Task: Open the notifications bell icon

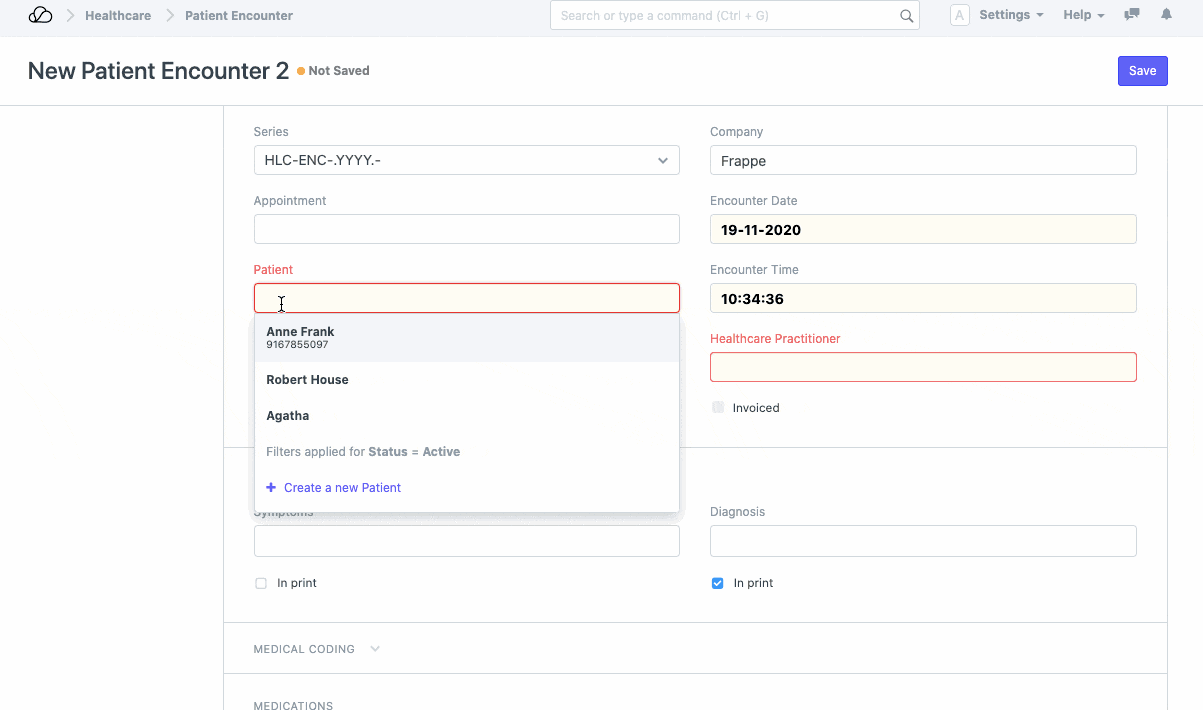Action: point(1166,15)
